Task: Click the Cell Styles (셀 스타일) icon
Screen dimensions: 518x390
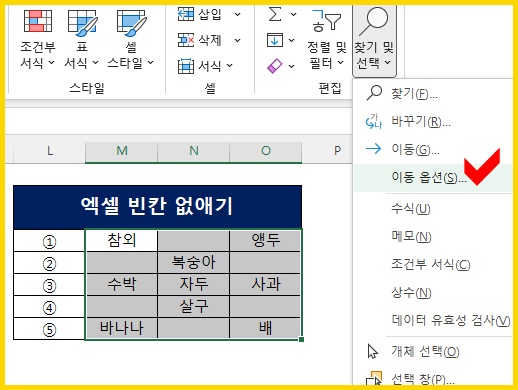Action: click(x=131, y=22)
